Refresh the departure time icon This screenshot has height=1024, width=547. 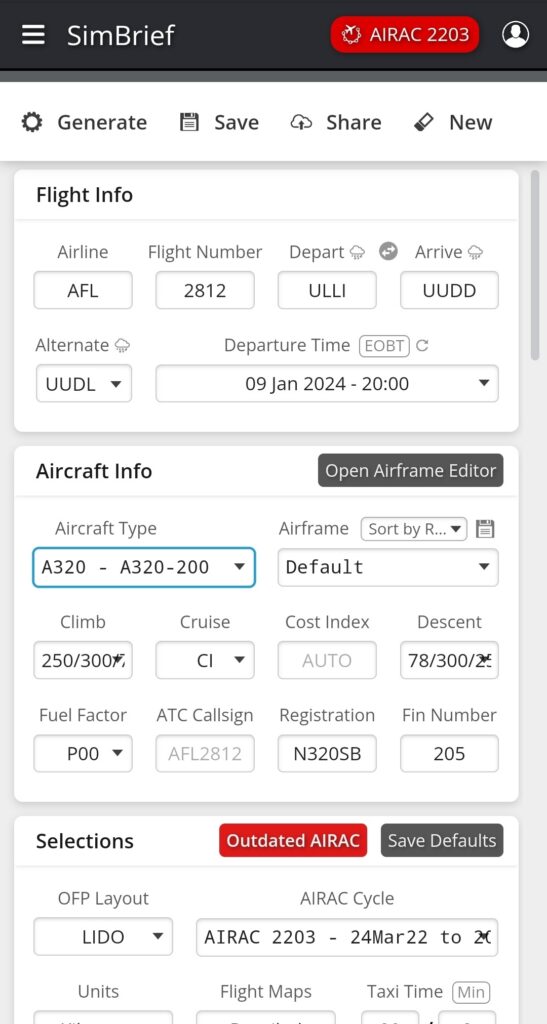(422, 345)
